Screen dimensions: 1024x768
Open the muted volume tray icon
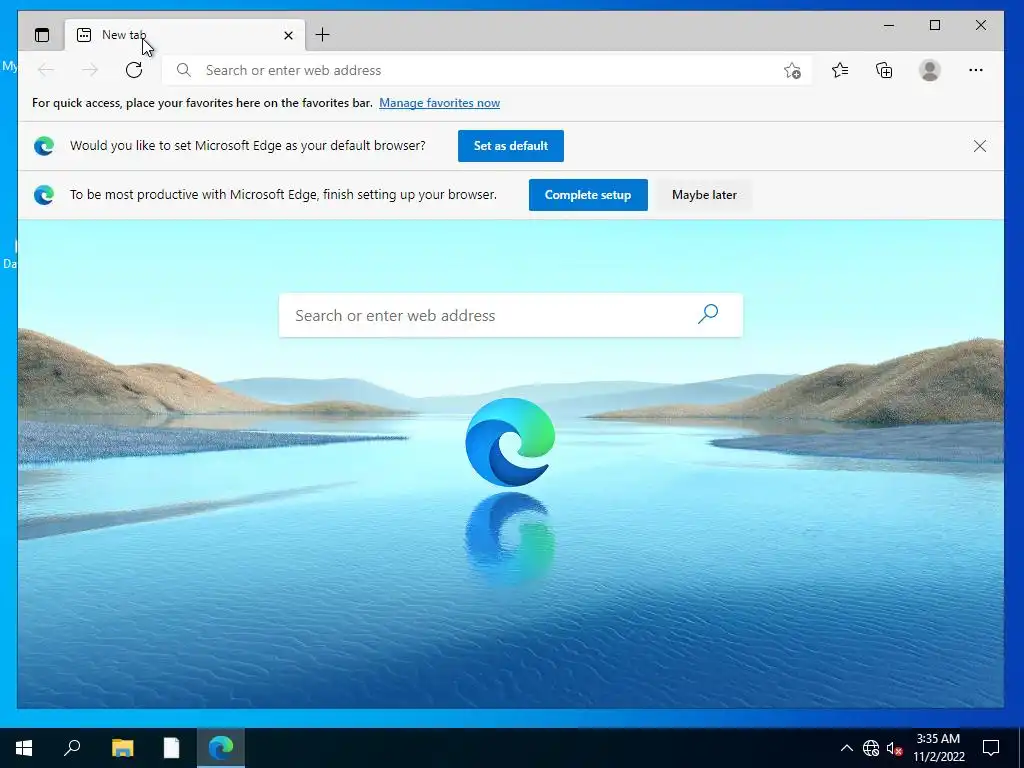(x=894, y=748)
